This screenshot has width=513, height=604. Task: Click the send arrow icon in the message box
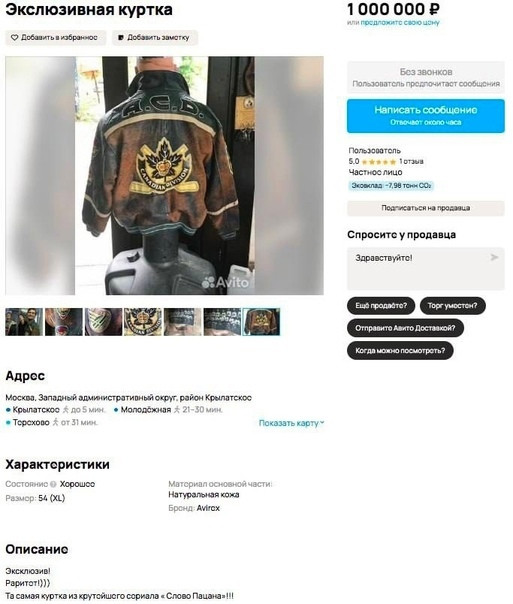tap(494, 257)
